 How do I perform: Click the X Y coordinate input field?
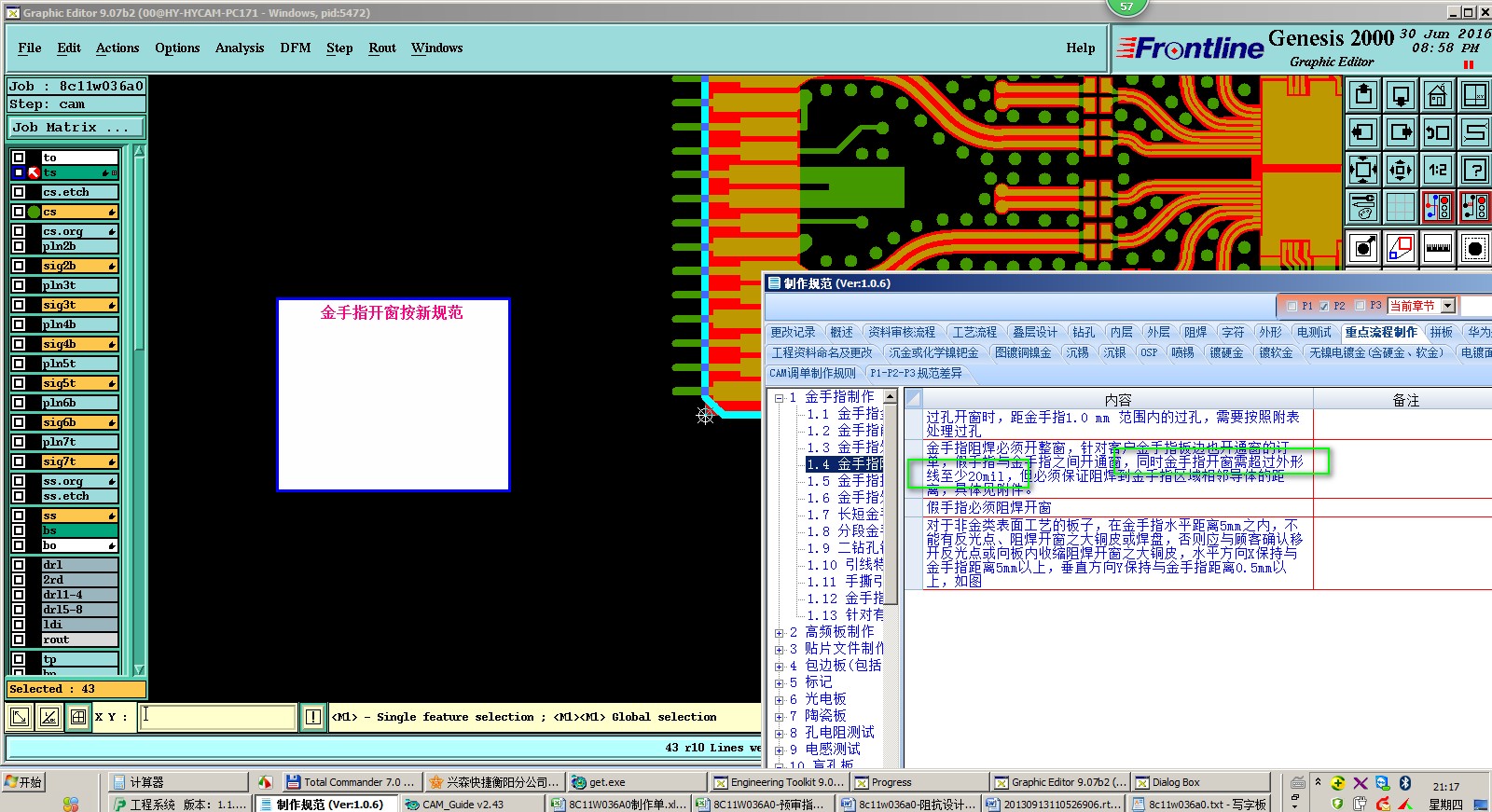(217, 717)
